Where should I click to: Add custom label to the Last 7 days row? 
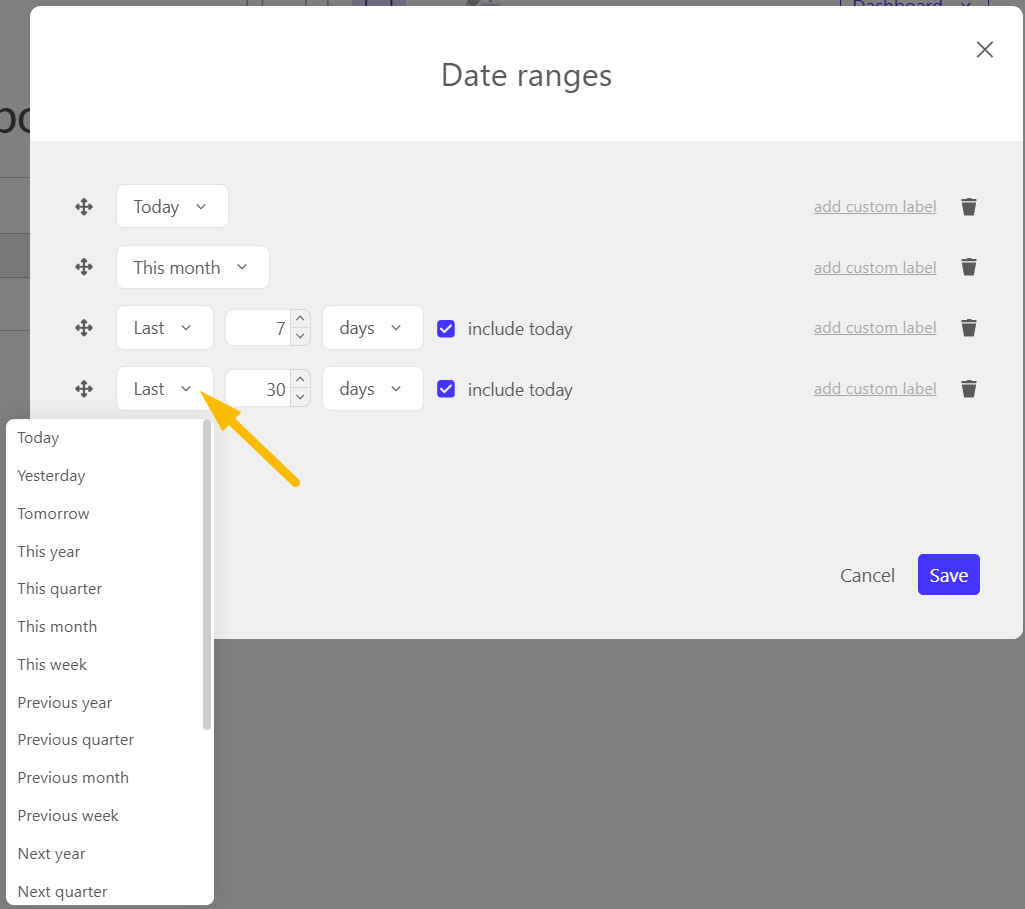coord(875,327)
